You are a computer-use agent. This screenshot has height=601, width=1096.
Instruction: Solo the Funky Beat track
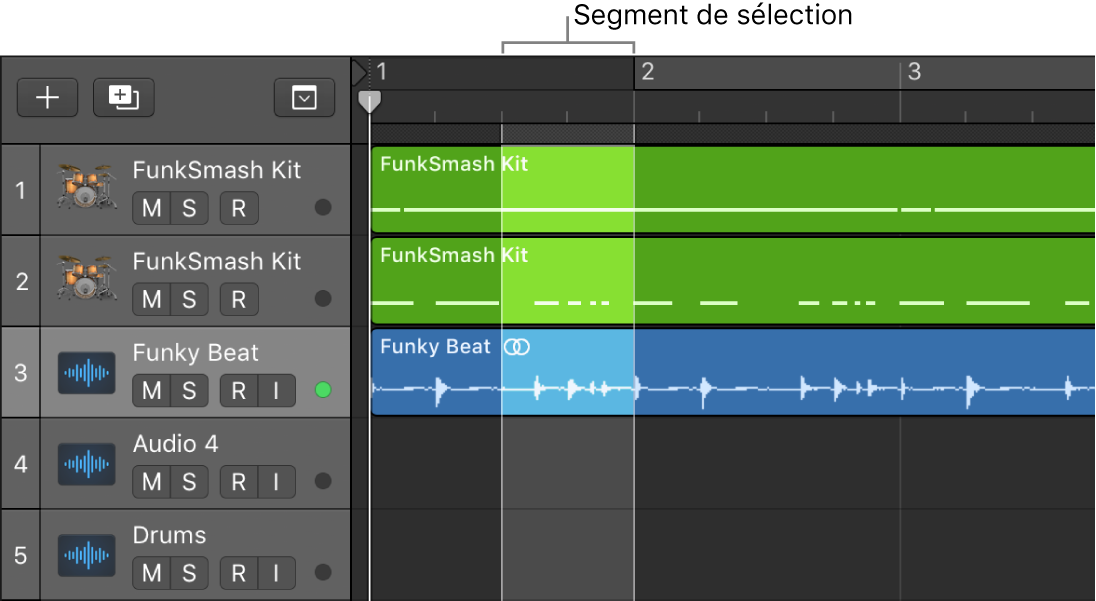pos(189,391)
